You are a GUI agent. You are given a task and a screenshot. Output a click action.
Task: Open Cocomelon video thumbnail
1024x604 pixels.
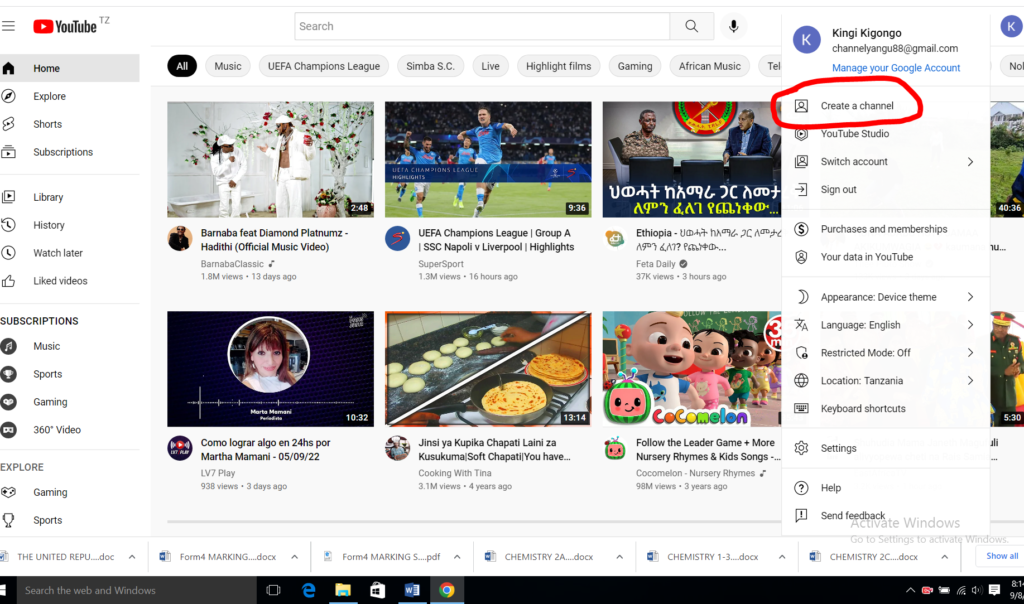pos(692,369)
